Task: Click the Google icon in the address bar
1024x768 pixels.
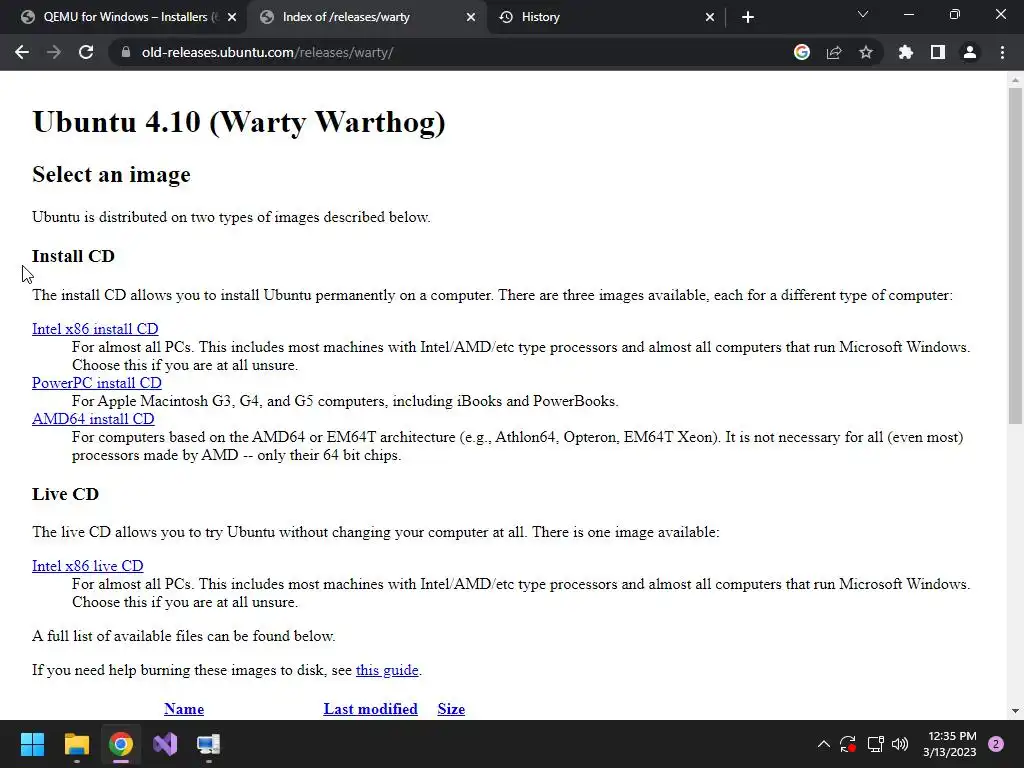Action: tap(802, 52)
